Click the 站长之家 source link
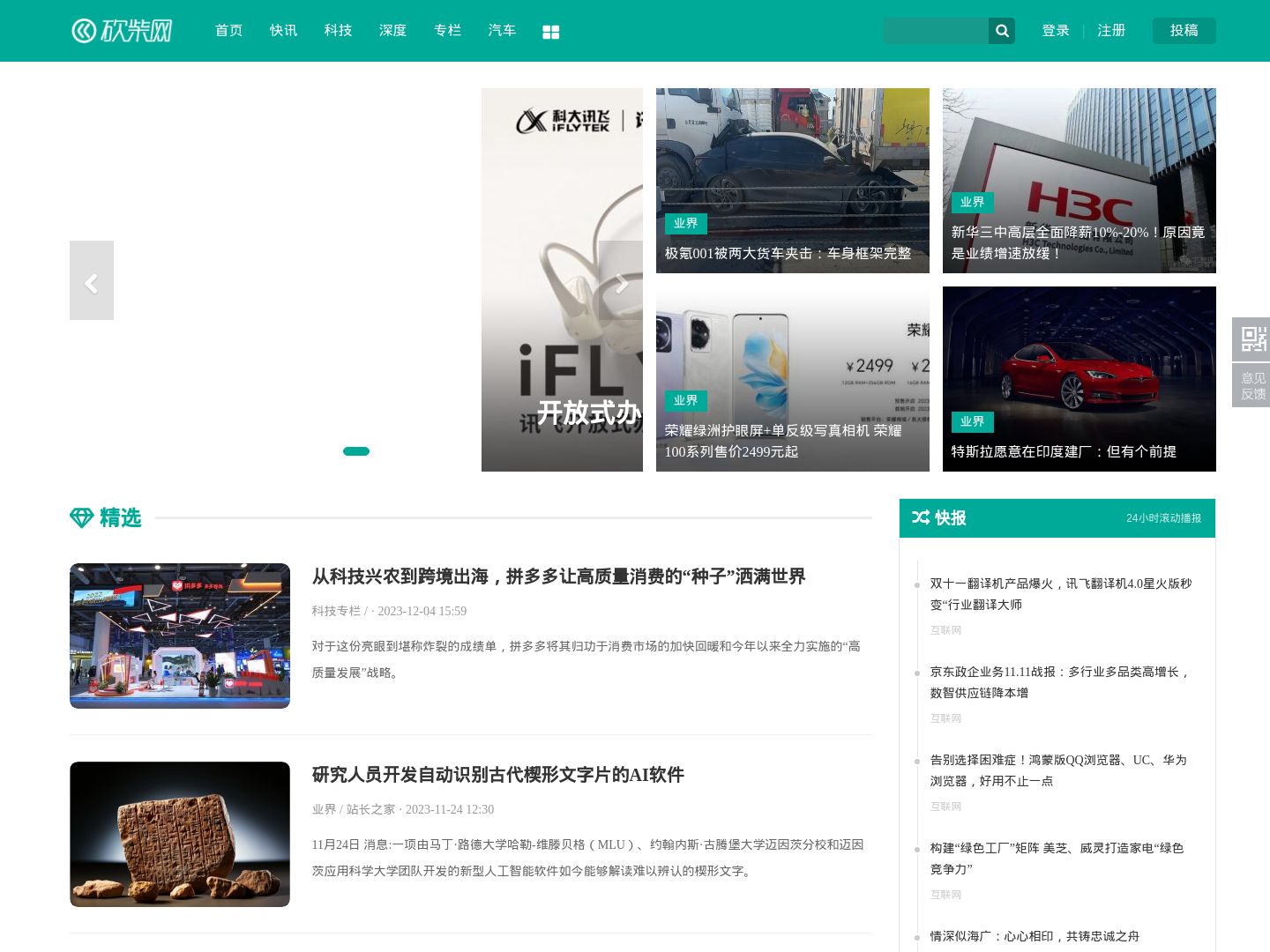The height and width of the screenshot is (952, 1270). coord(370,809)
